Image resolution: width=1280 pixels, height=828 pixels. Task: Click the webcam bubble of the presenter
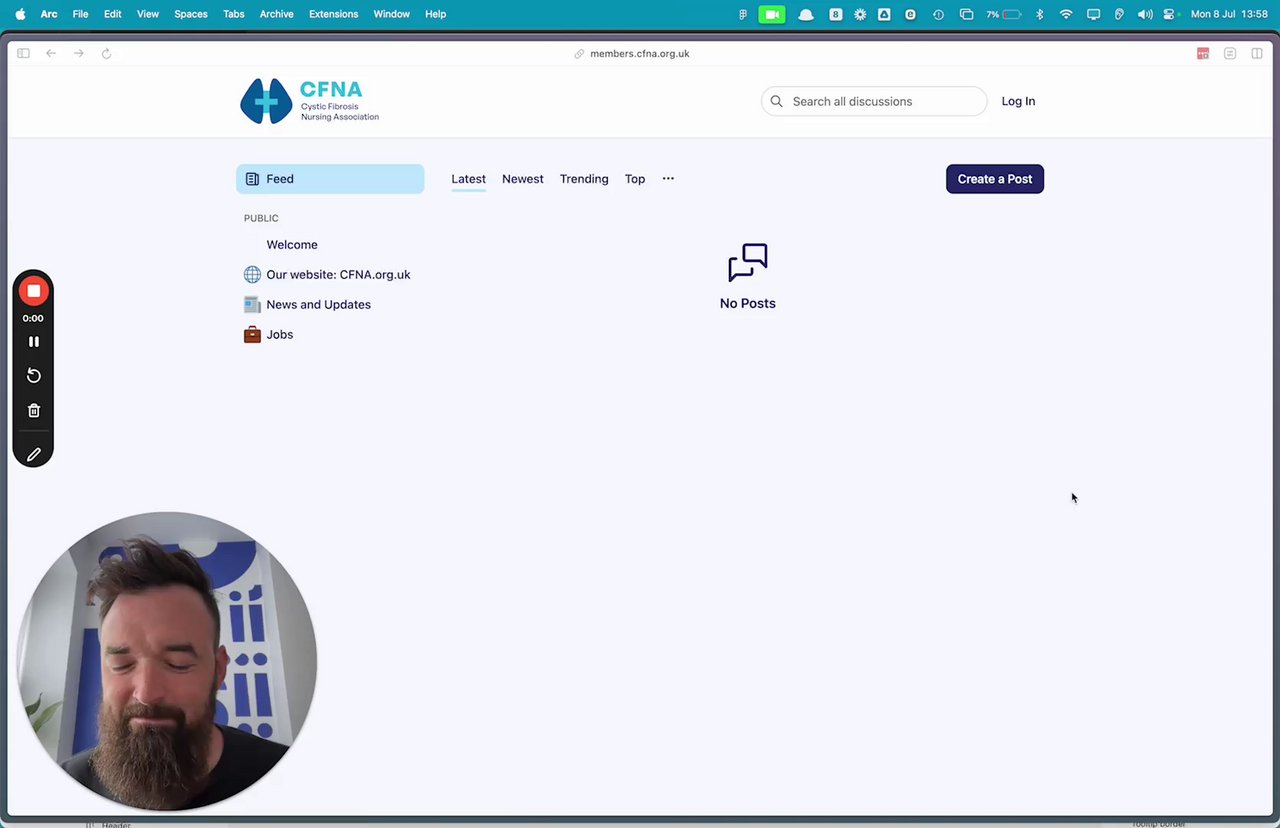click(167, 662)
